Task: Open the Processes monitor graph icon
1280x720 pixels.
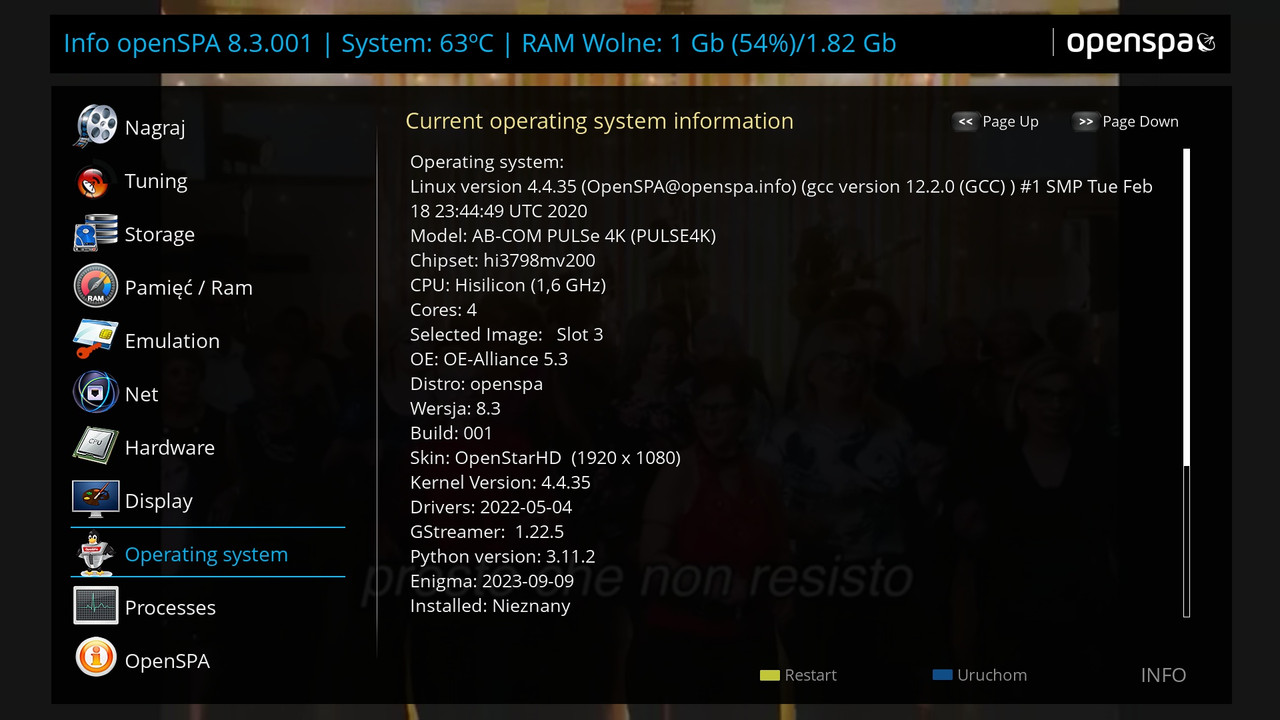Action: point(96,607)
